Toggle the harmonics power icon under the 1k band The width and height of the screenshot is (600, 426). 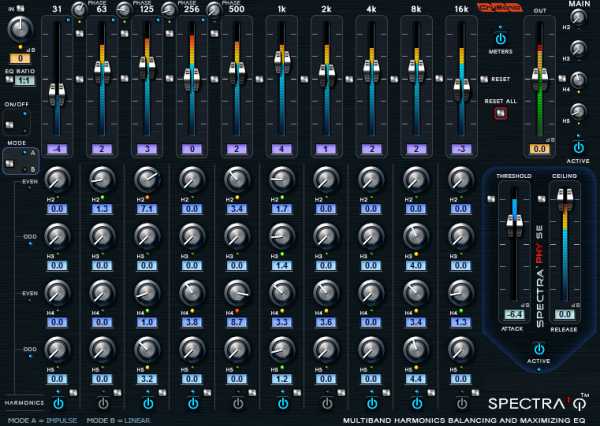tap(283, 403)
